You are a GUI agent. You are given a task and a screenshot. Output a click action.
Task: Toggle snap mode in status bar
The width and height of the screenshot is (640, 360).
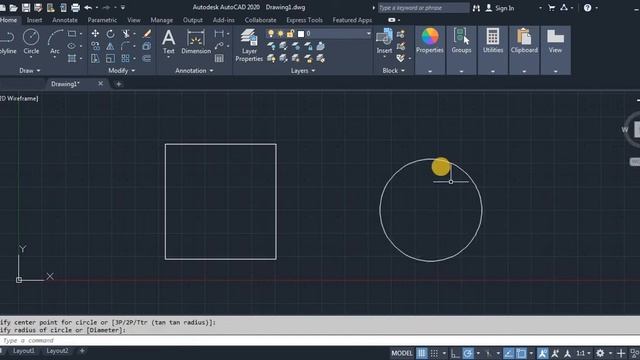point(434,353)
